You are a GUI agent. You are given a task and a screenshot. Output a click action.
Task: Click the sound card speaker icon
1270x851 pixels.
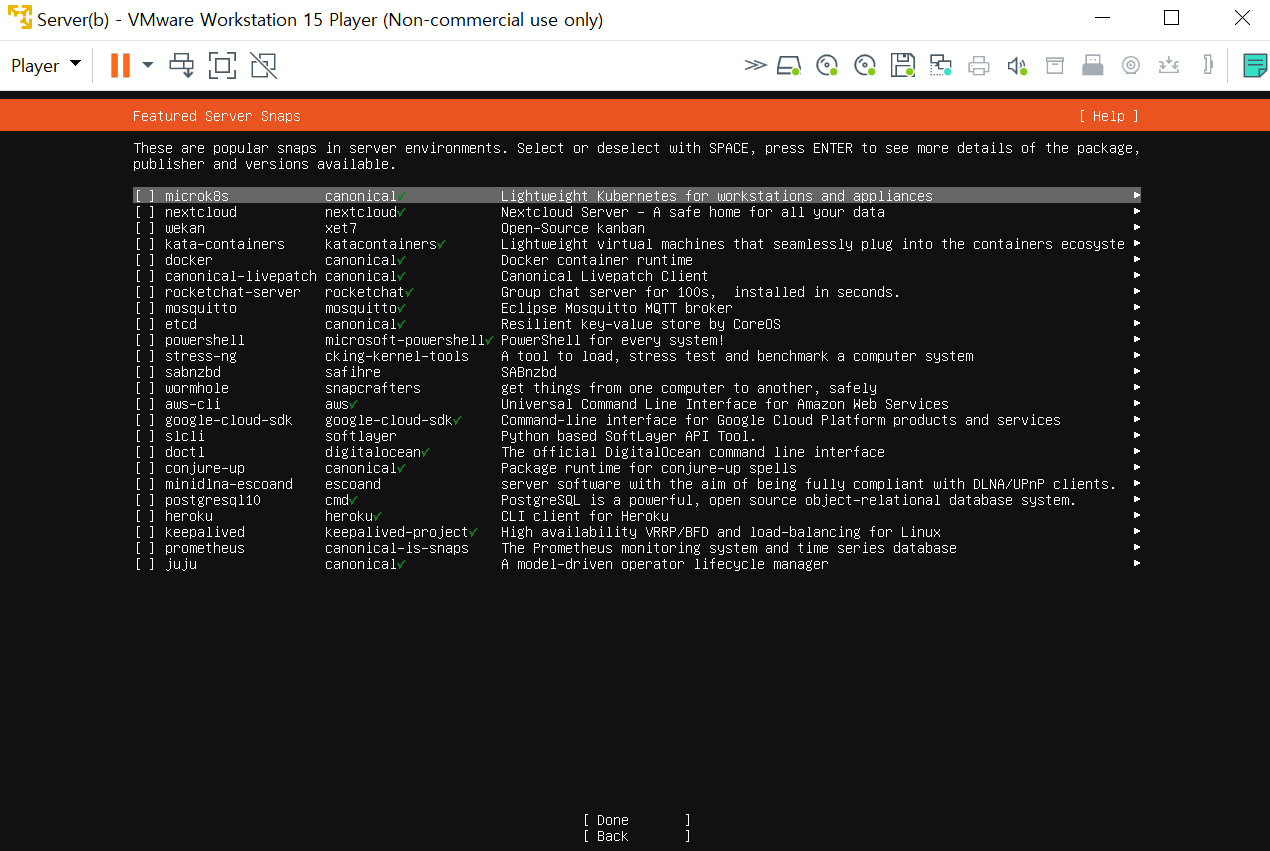(1017, 66)
